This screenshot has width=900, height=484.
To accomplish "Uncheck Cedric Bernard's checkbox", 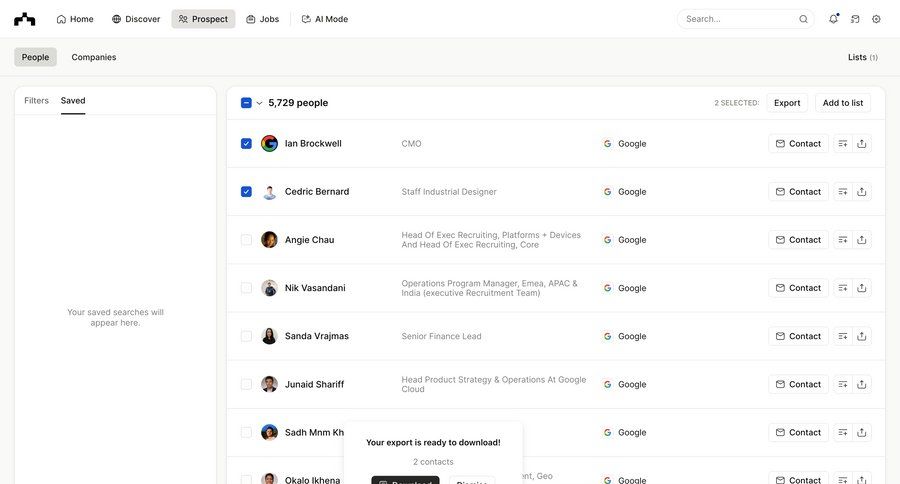I will pyautogui.click(x=246, y=192).
